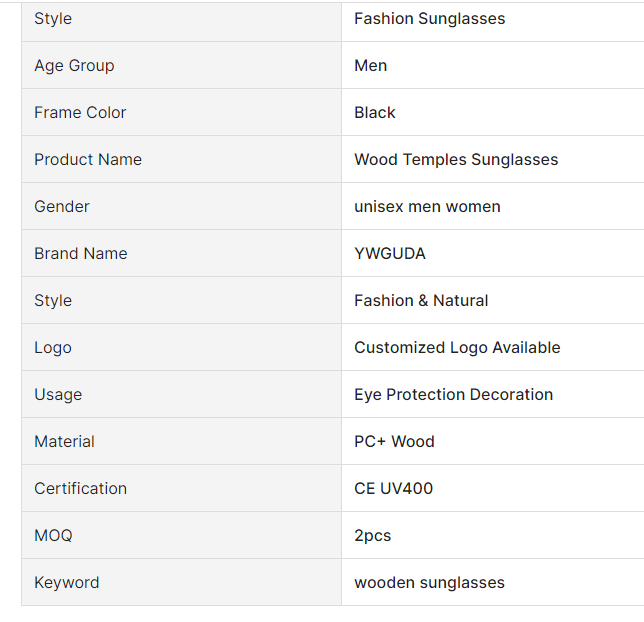Click the "CE UV400" certification value
This screenshot has width=644, height=622.
pyautogui.click(x=393, y=489)
